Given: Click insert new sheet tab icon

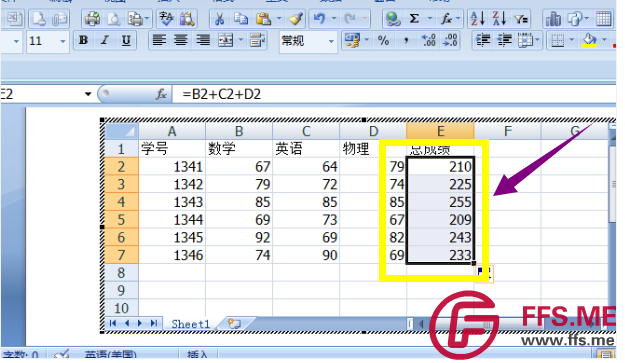Looking at the screenshot, I should (234, 324).
